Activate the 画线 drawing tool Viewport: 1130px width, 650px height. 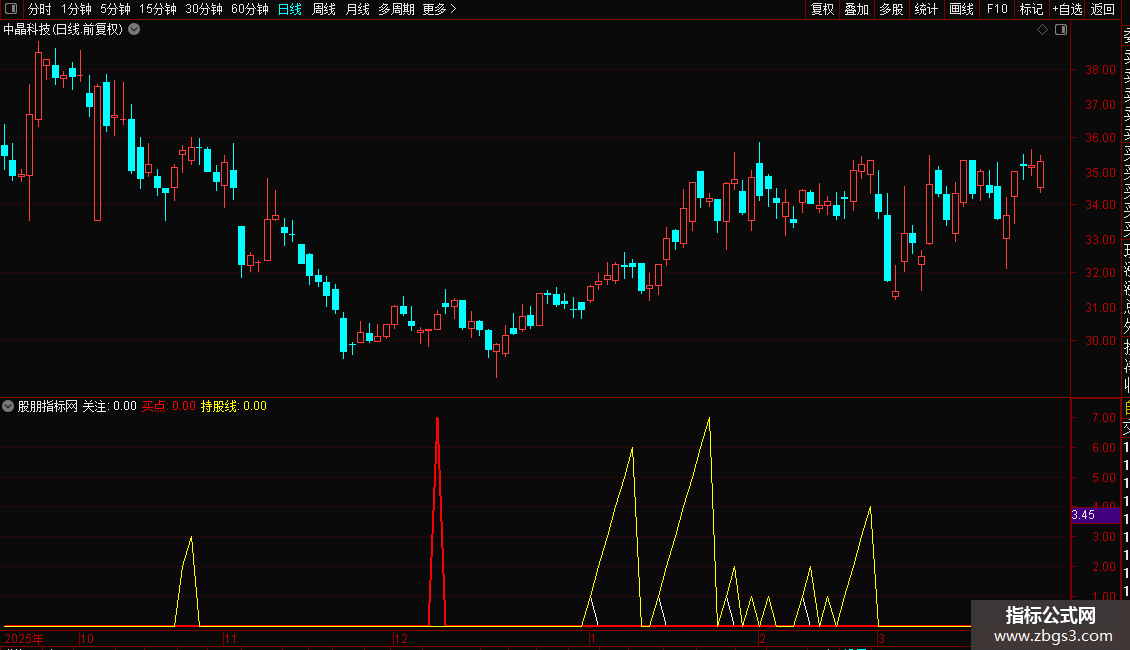pos(961,9)
